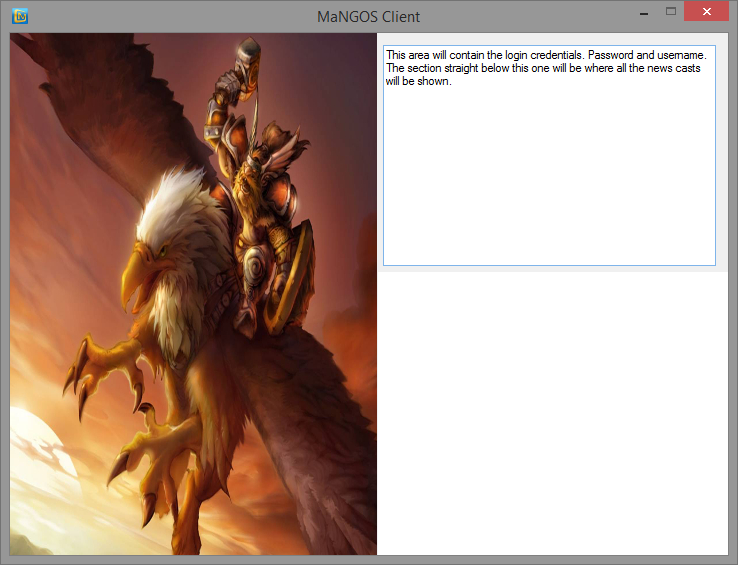Image resolution: width=738 pixels, height=565 pixels.
Task: Click the gryphon rider artwork image
Action: point(193,294)
